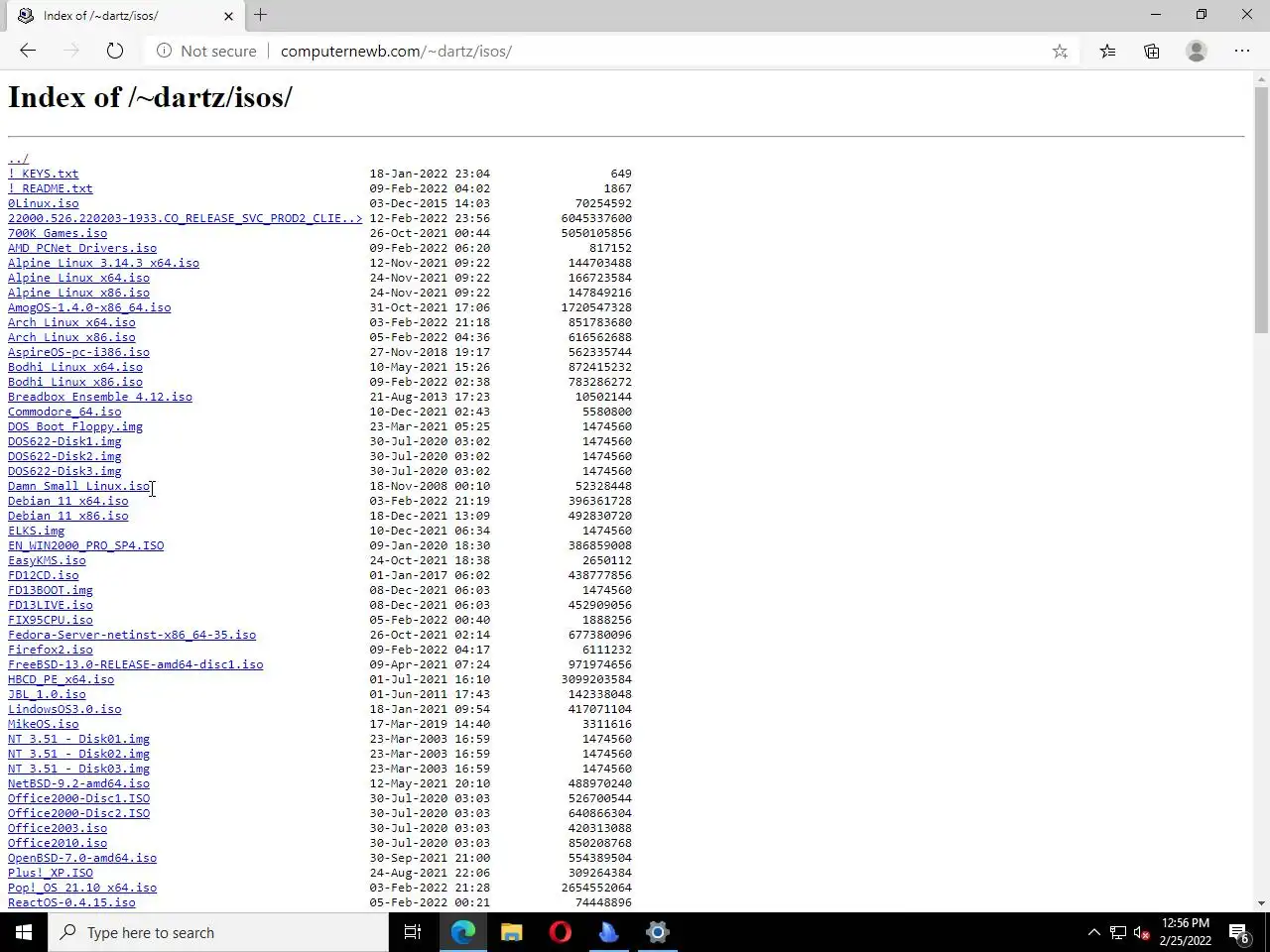The image size is (1270, 952).
Task: Open the parent directory ../ link
Action: (x=18, y=159)
